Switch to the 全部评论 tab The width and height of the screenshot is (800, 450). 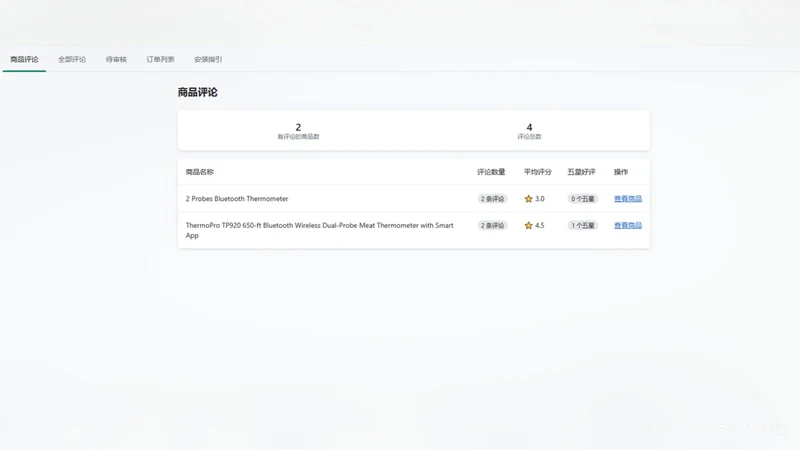(x=72, y=60)
